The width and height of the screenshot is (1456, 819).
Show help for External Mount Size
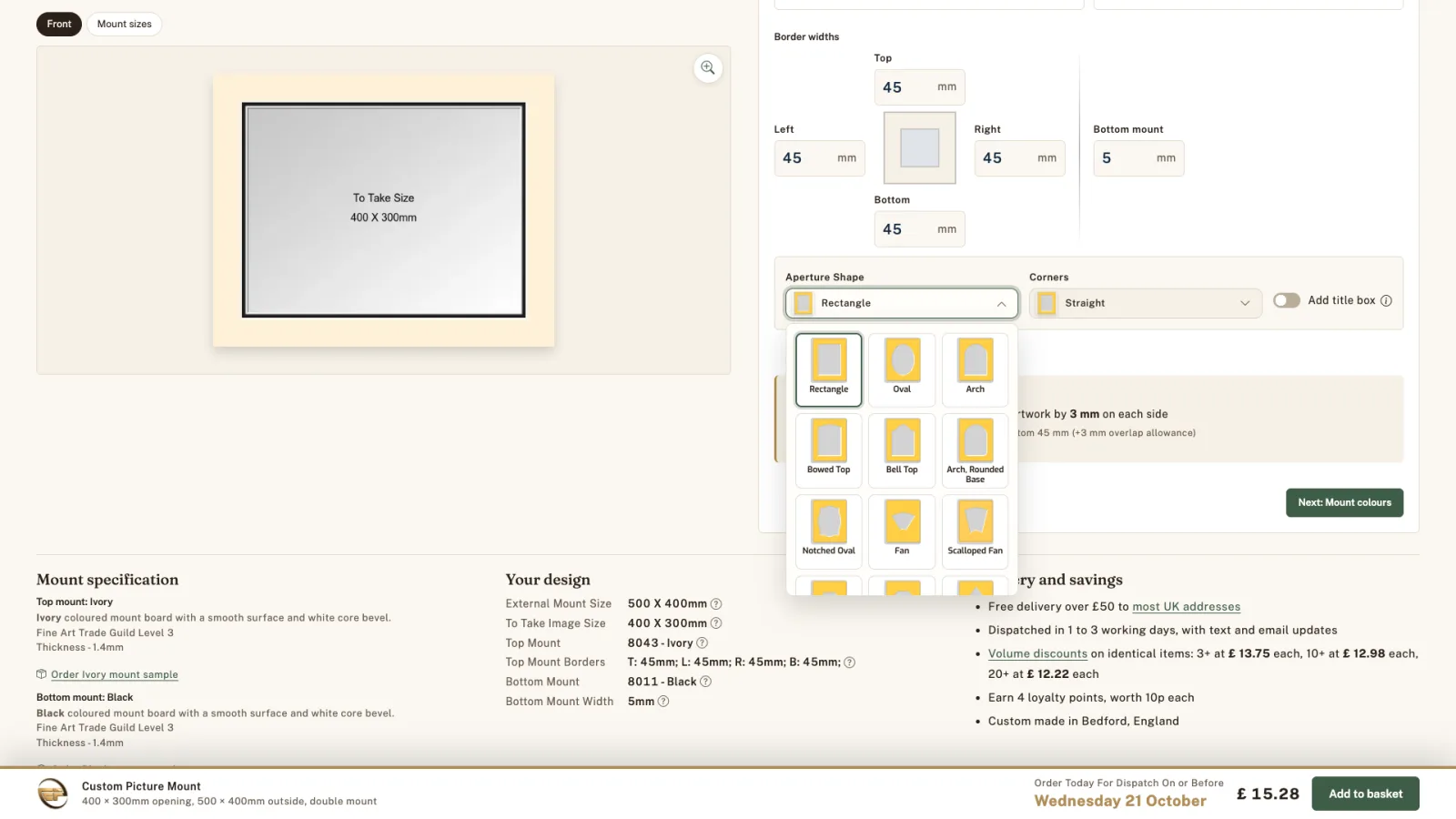tap(716, 604)
